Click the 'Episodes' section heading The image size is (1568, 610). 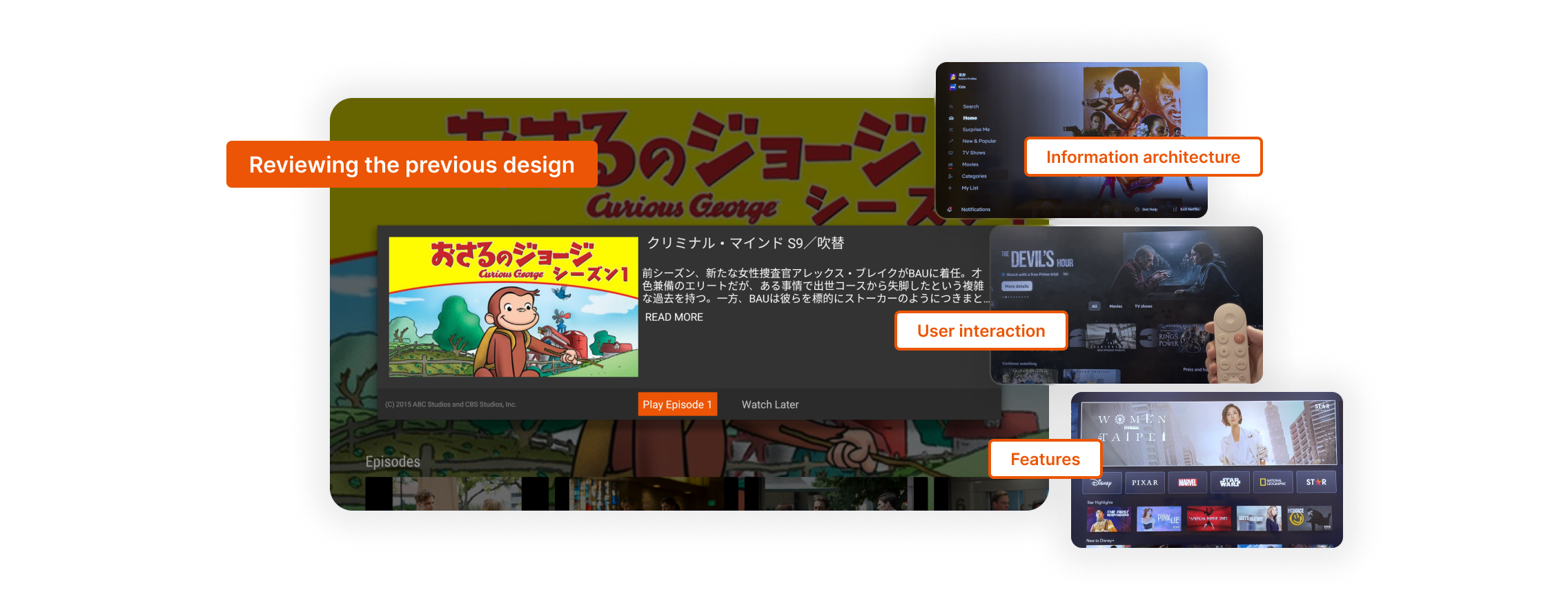coord(393,462)
